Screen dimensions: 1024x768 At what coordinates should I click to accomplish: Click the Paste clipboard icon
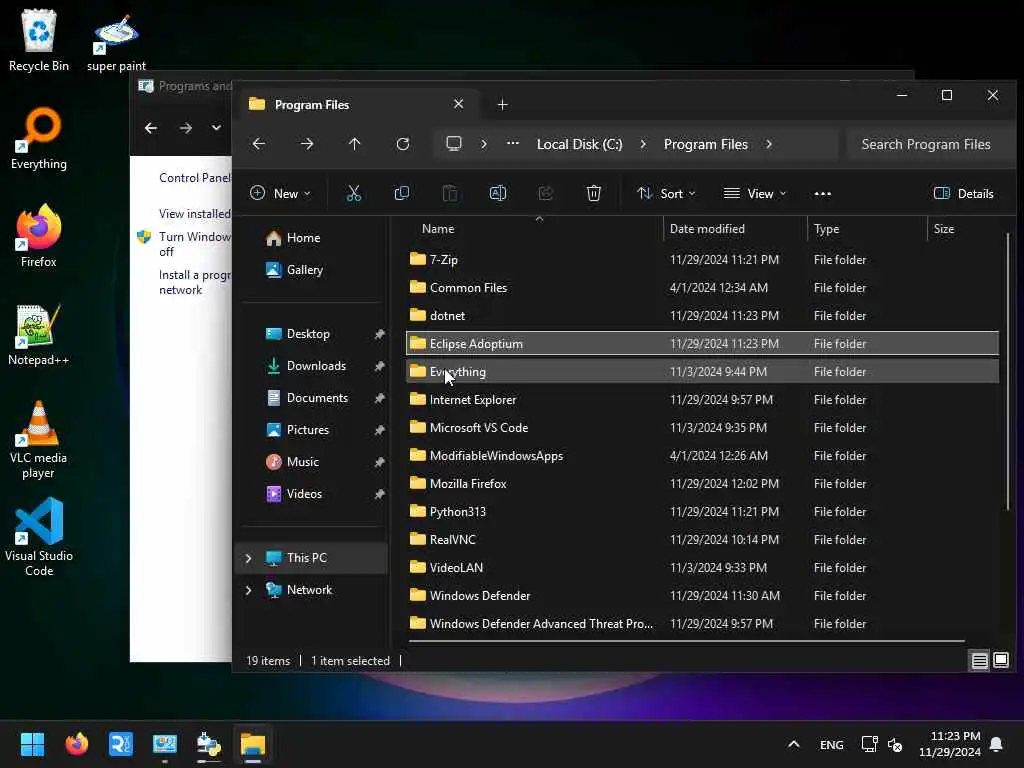pos(449,193)
